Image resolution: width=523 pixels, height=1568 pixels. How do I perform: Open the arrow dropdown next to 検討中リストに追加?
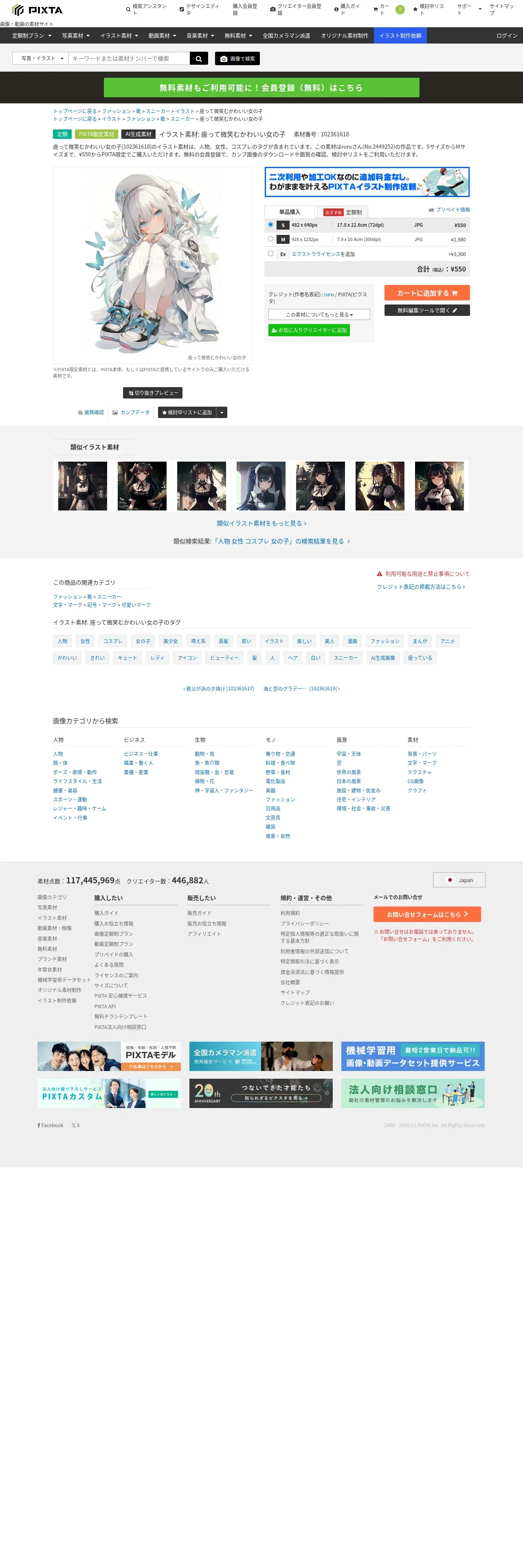[x=222, y=413]
